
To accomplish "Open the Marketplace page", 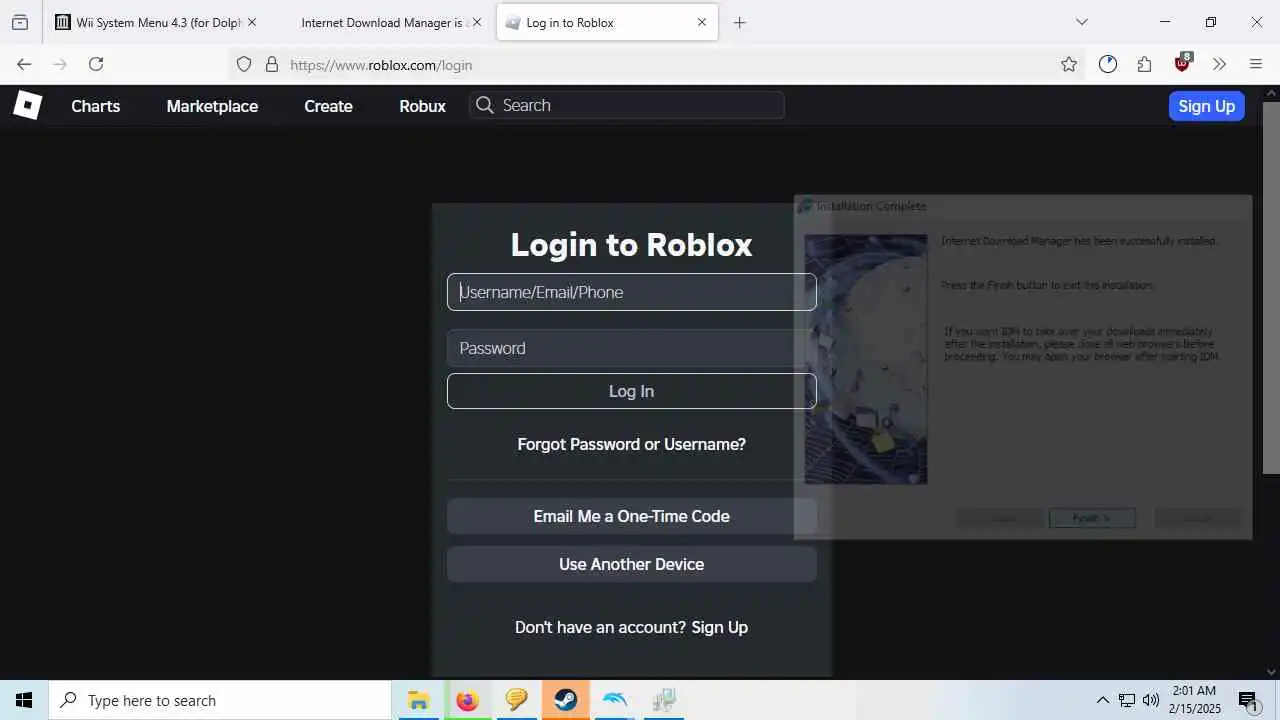I will coord(212,106).
